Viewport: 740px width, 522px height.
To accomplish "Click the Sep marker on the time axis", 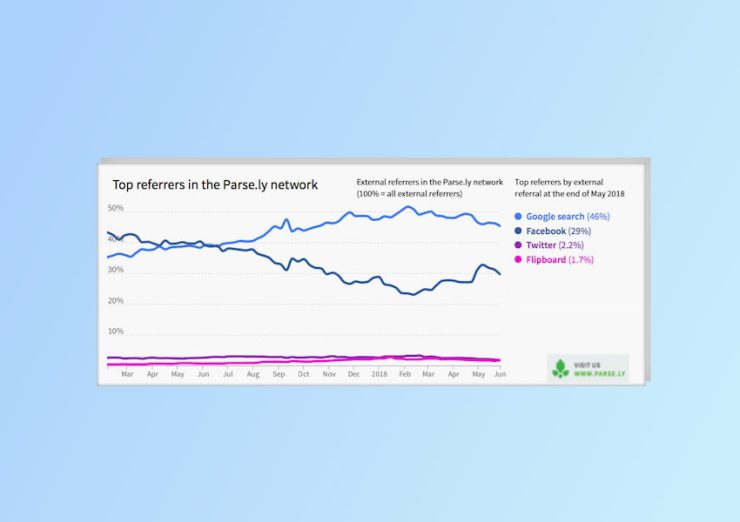I will pos(278,374).
